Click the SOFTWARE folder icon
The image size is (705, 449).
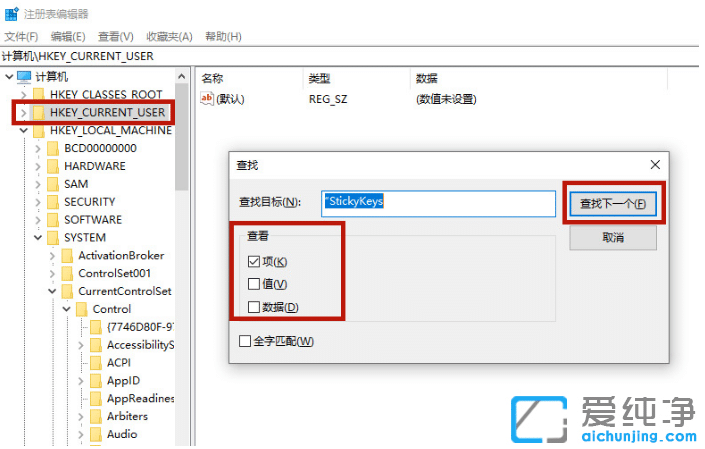tap(53, 220)
